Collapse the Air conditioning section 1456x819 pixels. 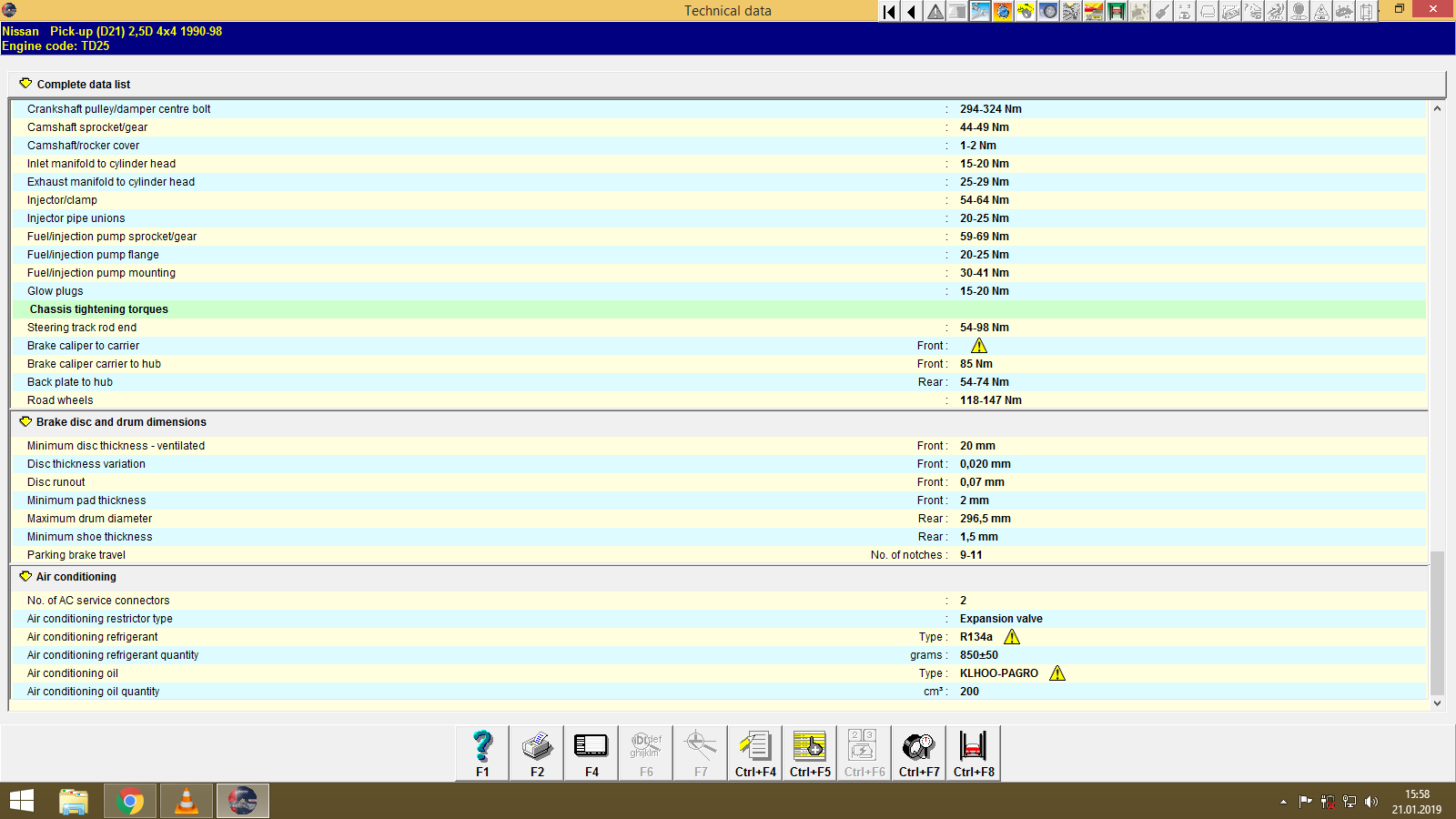(x=25, y=576)
